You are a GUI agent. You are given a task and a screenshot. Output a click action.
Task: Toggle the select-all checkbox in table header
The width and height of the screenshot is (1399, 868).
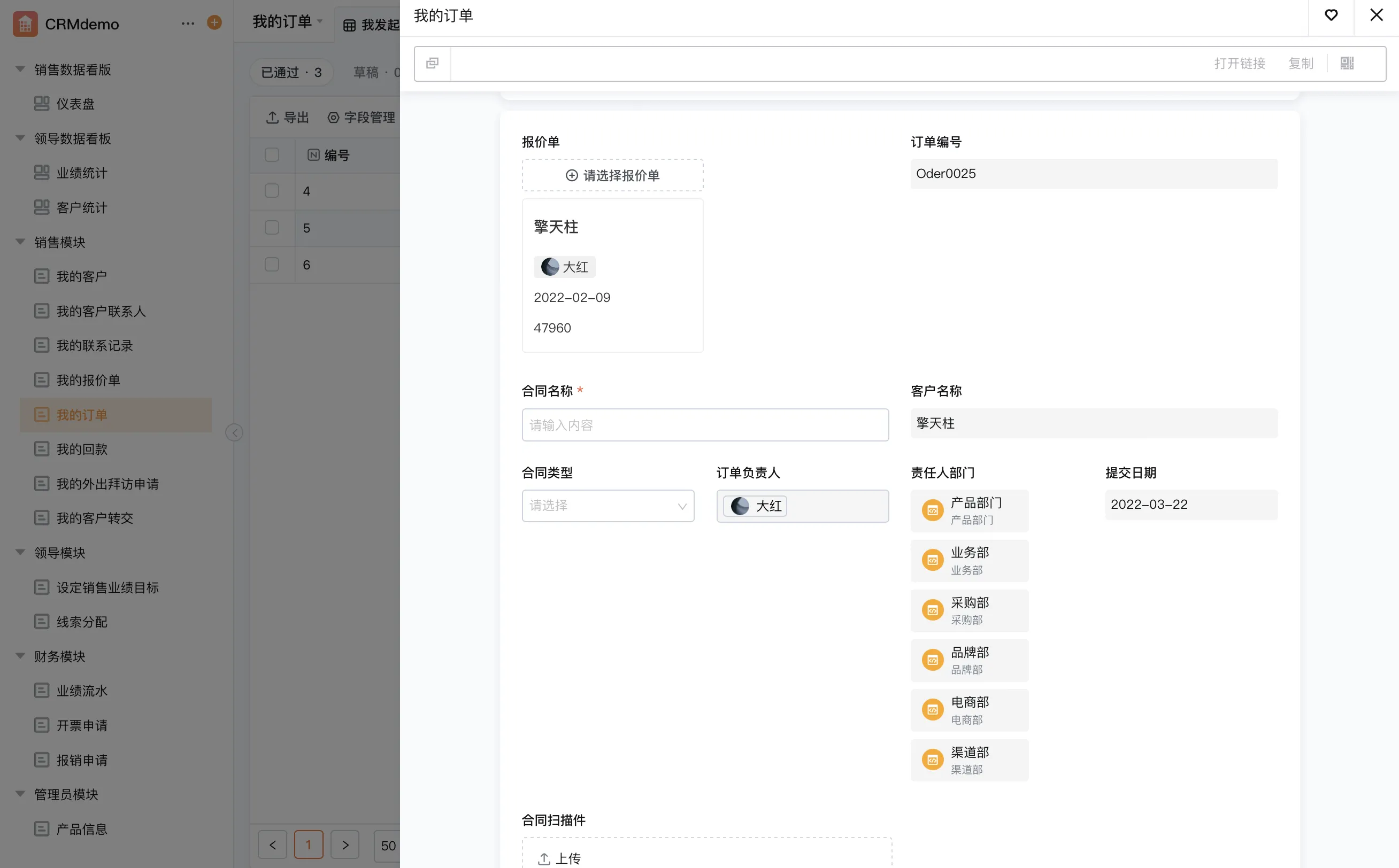click(272, 154)
